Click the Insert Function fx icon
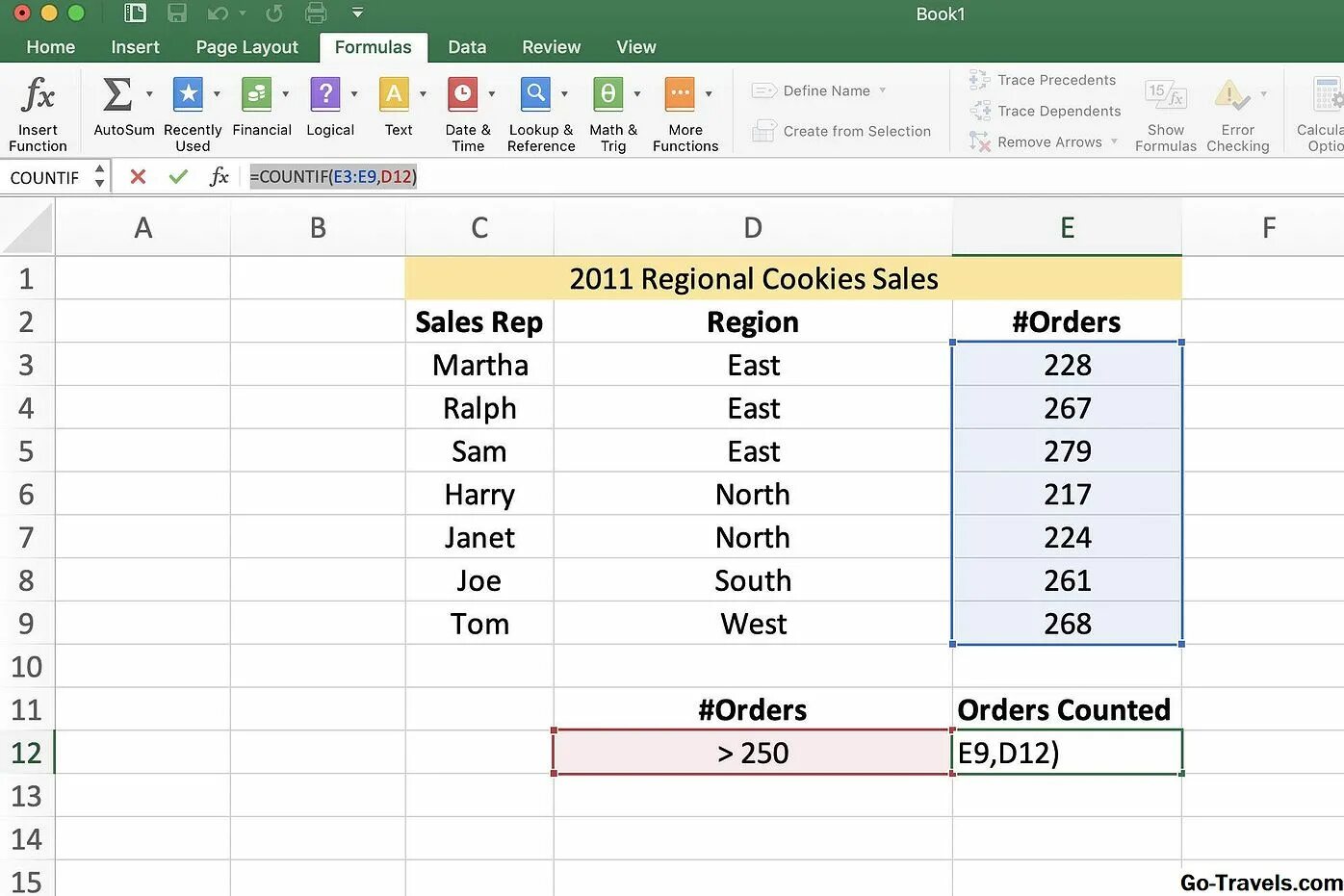1344x896 pixels. pos(38,96)
